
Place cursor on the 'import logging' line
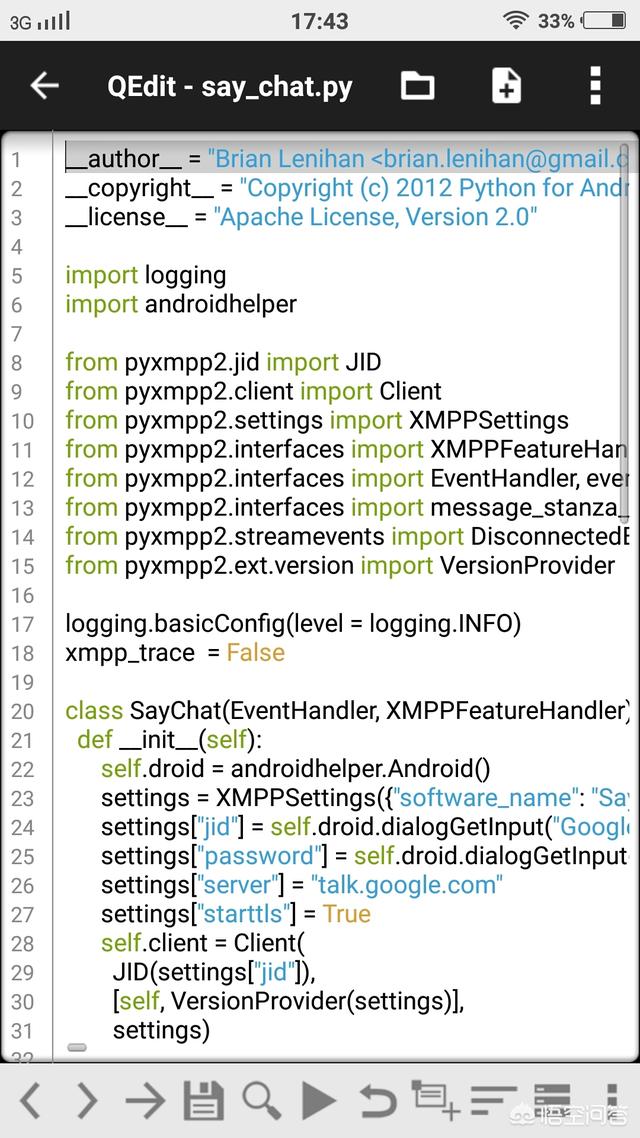tap(146, 275)
